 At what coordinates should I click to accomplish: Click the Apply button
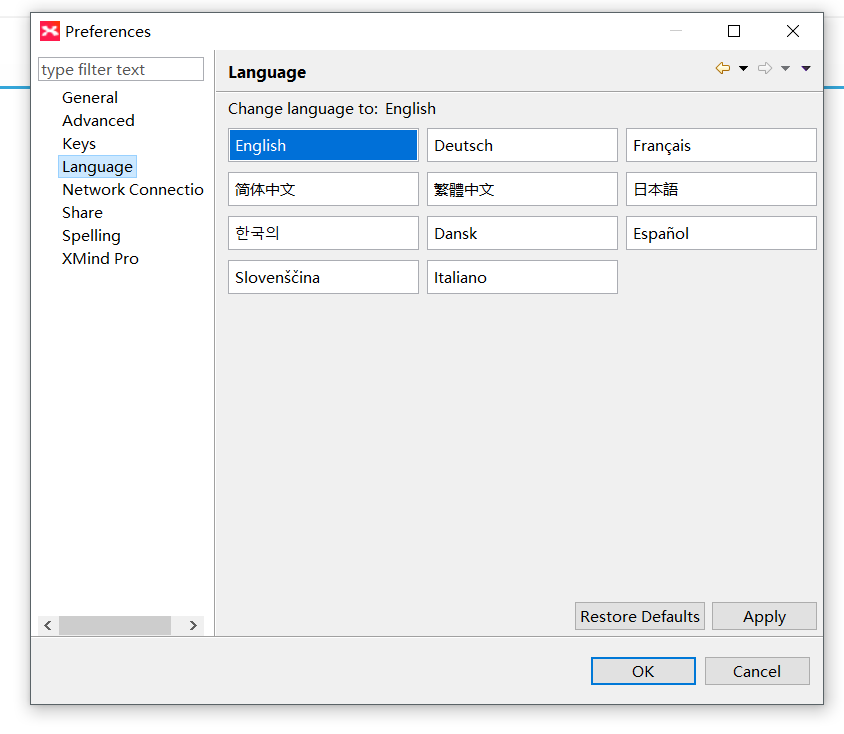click(764, 616)
